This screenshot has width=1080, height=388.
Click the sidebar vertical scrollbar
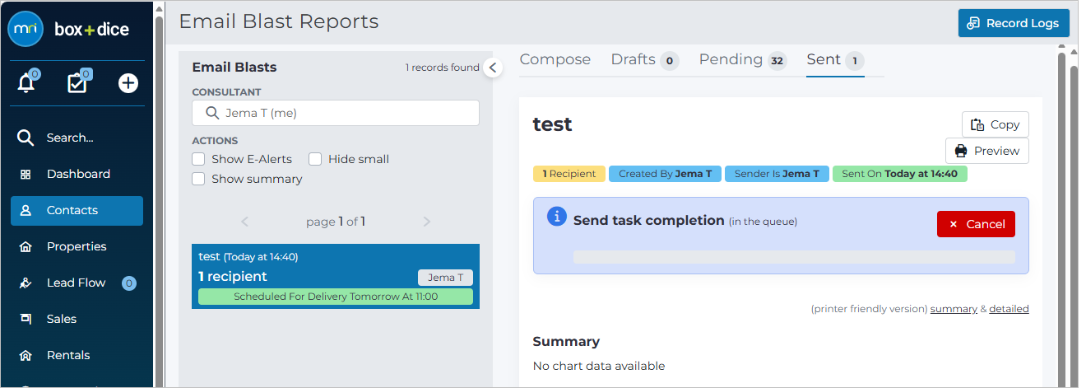coord(160,200)
